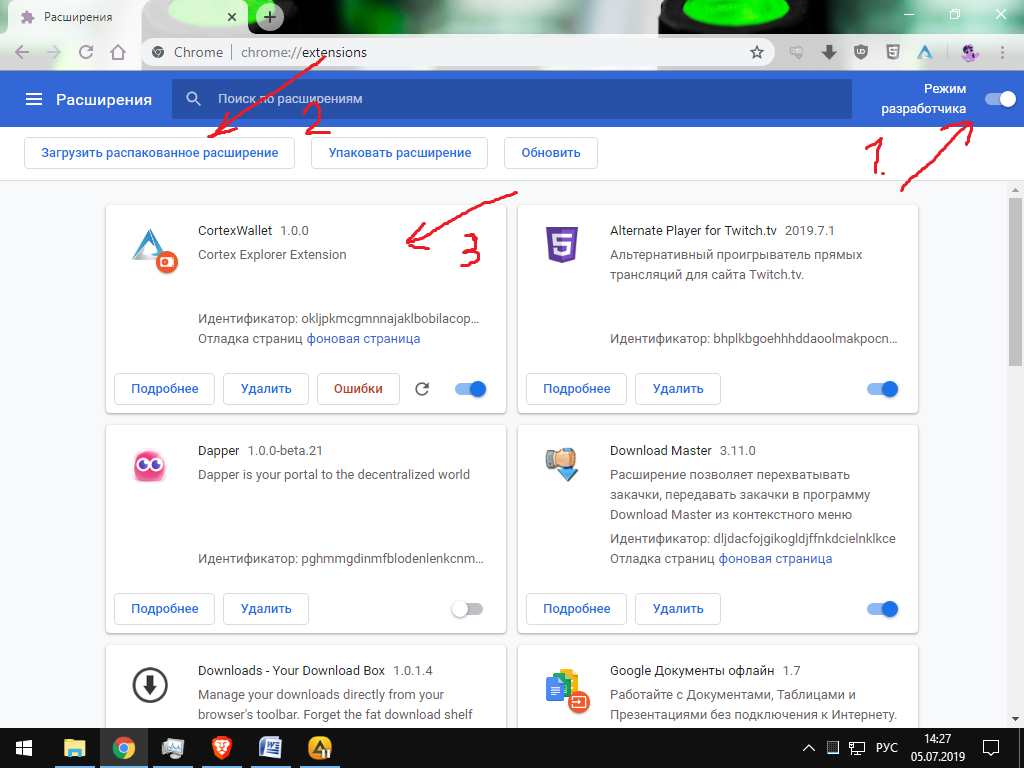Open the Download Master toolbar extension
Viewport: 1024px width, 768px height.
(x=829, y=52)
